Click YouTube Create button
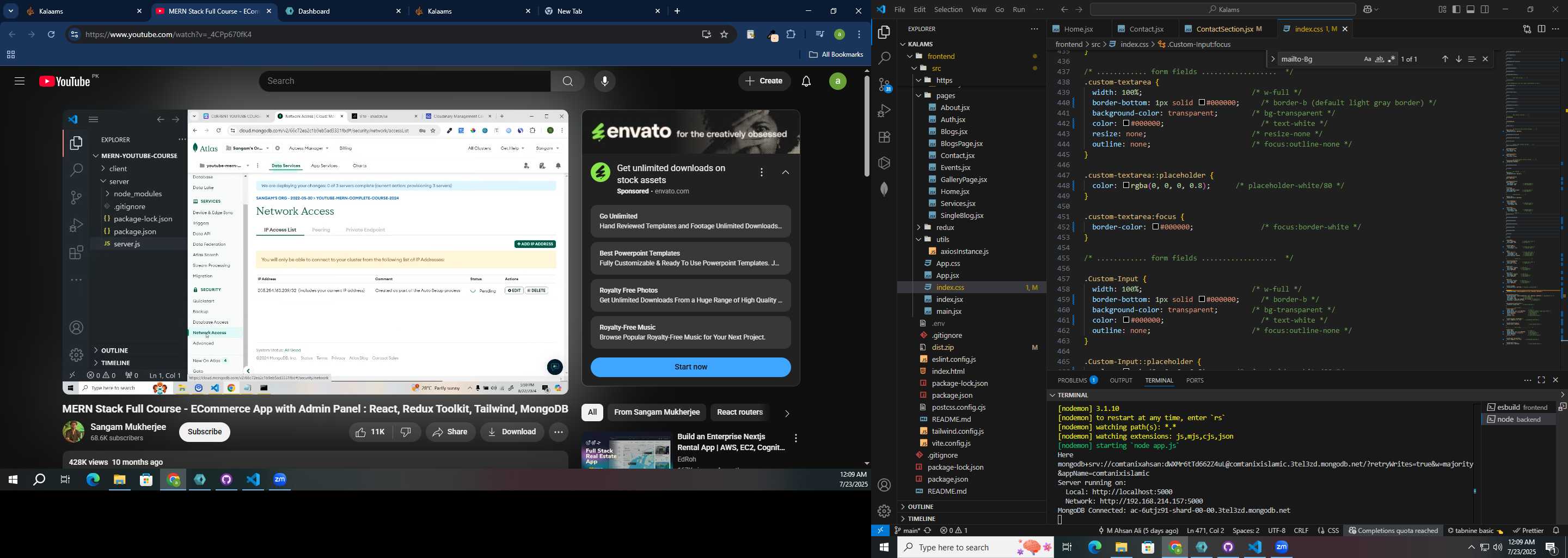The height and width of the screenshot is (558, 1568). [x=764, y=81]
